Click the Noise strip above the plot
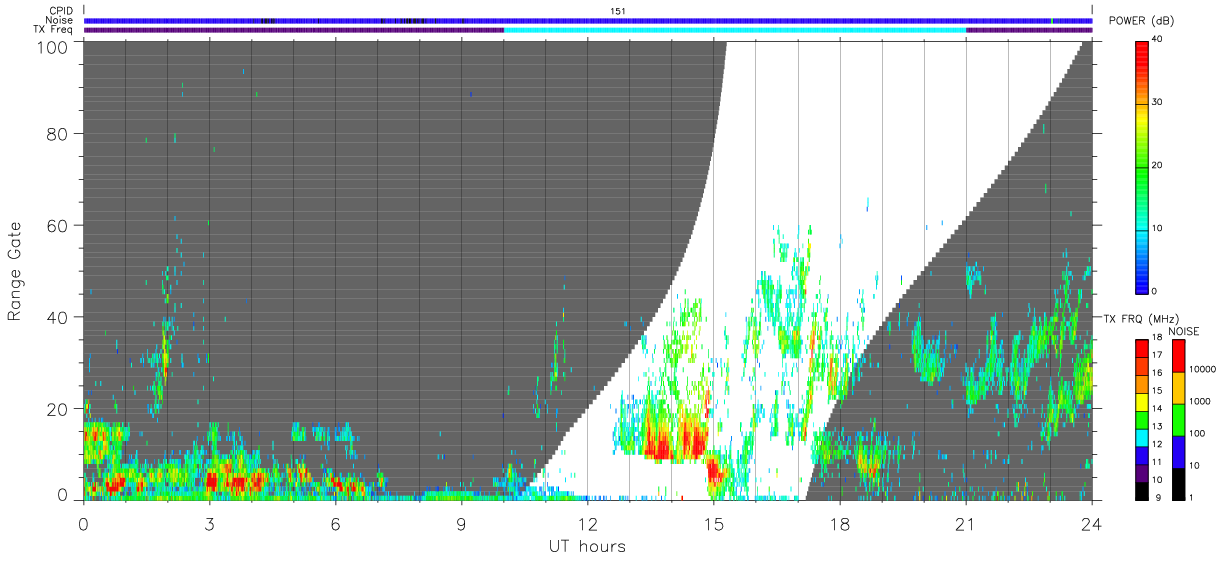This screenshot has height=567, width=1228. 588,21
